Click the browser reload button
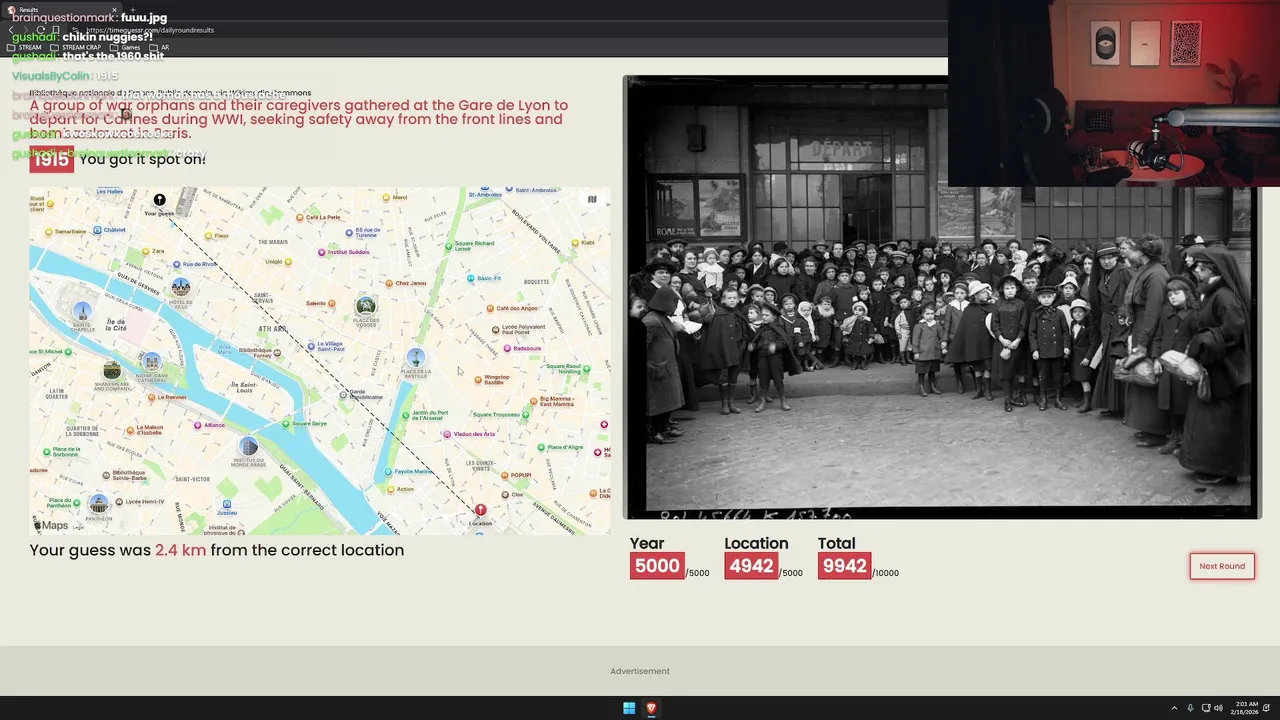 pyautogui.click(x=43, y=30)
